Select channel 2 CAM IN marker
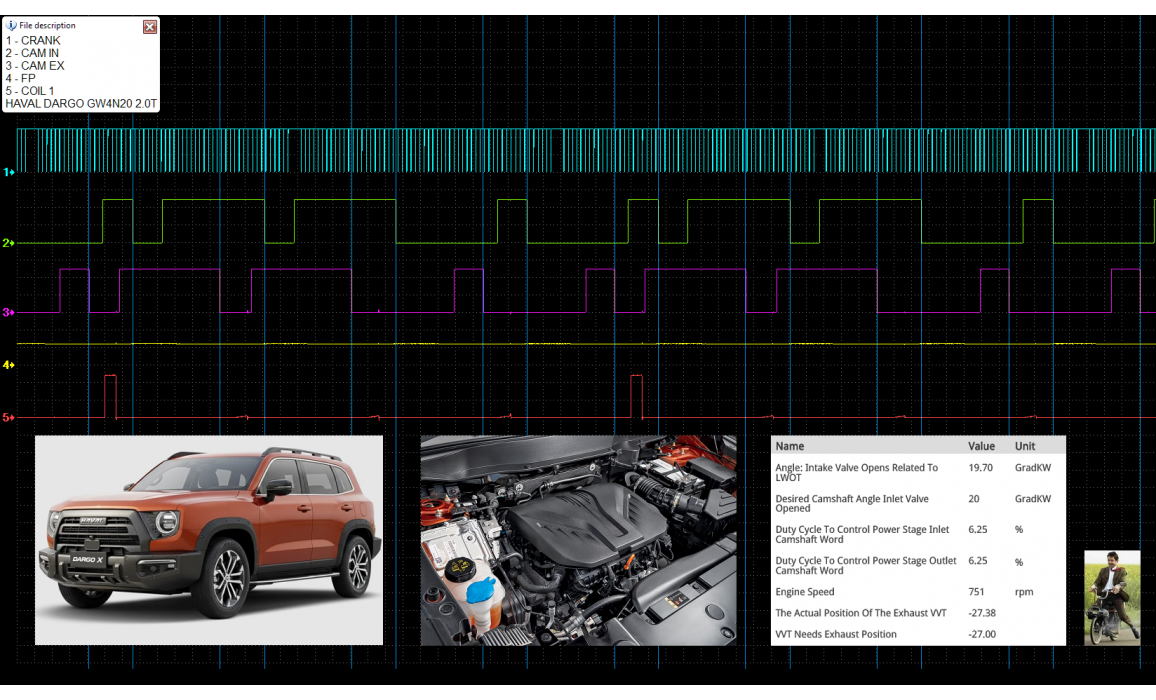Screen dimensions: 1156x700 [7, 243]
